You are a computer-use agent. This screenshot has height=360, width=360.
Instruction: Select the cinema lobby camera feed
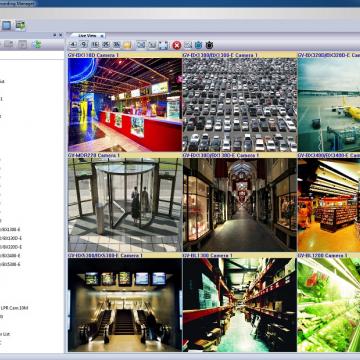click(x=125, y=105)
